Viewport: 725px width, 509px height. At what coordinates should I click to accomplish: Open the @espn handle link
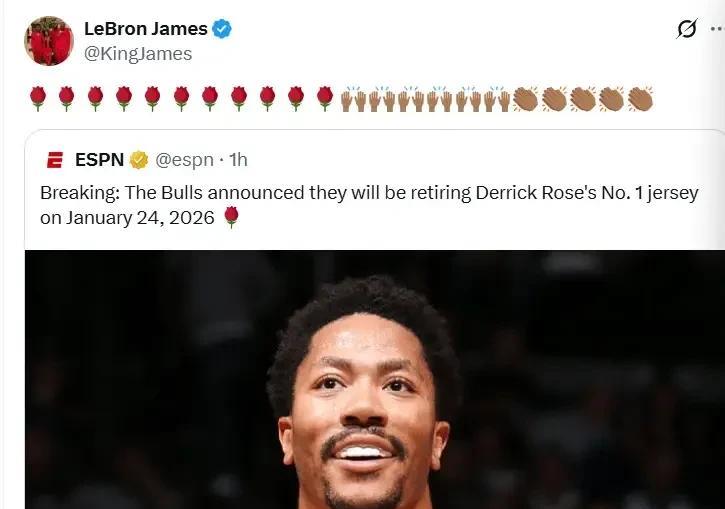(x=184, y=160)
